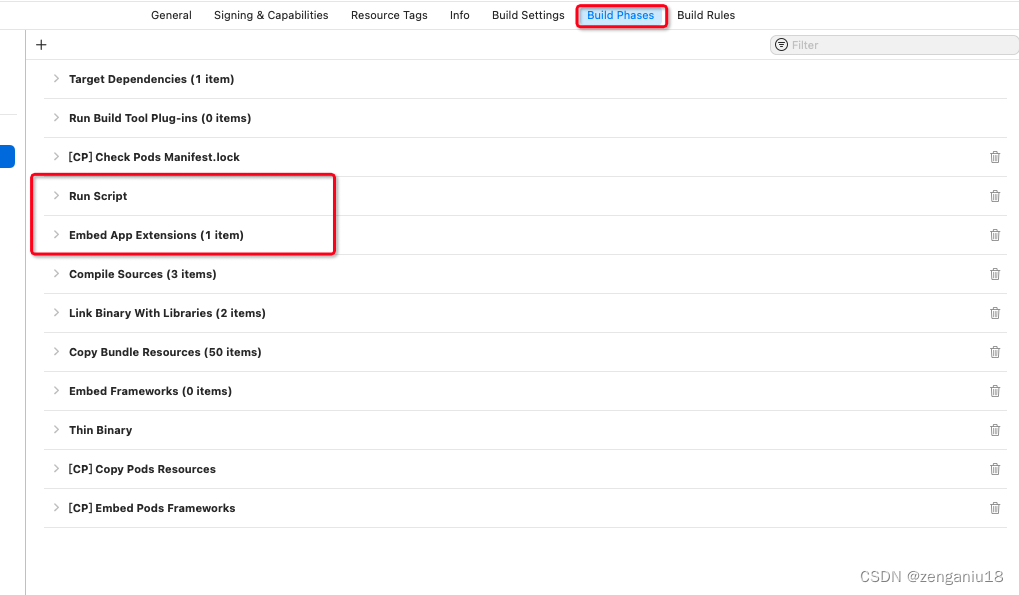Open the Build Settings tab
Image resolution: width=1019 pixels, height=595 pixels.
(528, 15)
